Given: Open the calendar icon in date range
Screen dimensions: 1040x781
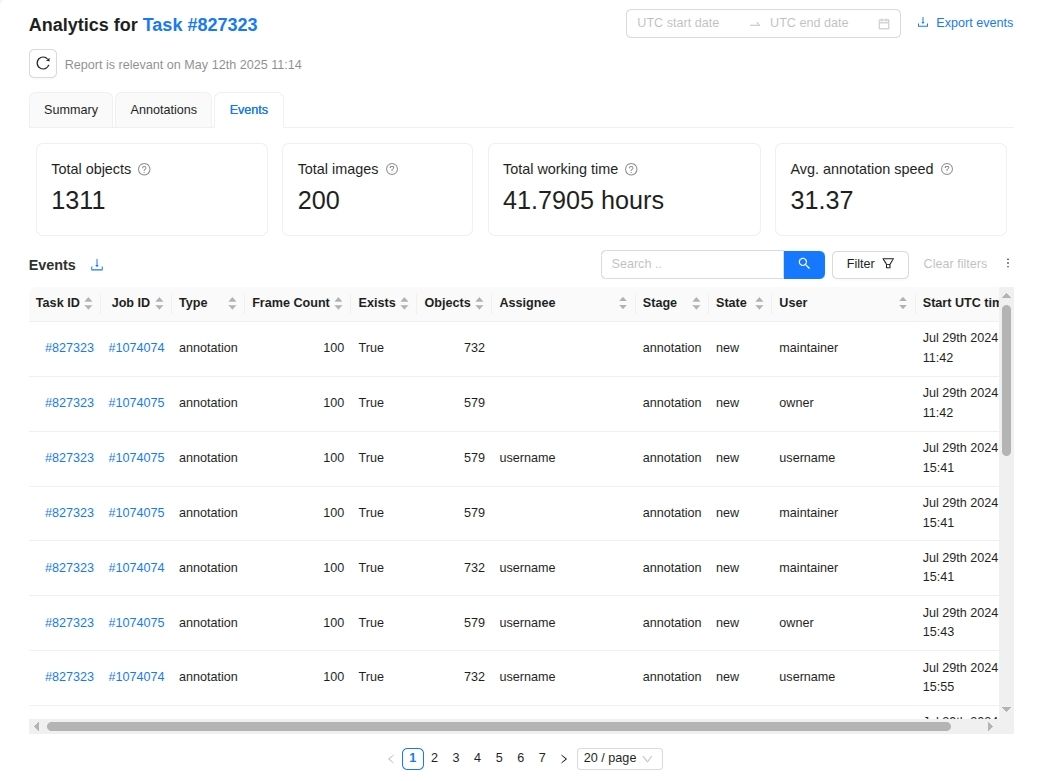Looking at the screenshot, I should tap(884, 24).
